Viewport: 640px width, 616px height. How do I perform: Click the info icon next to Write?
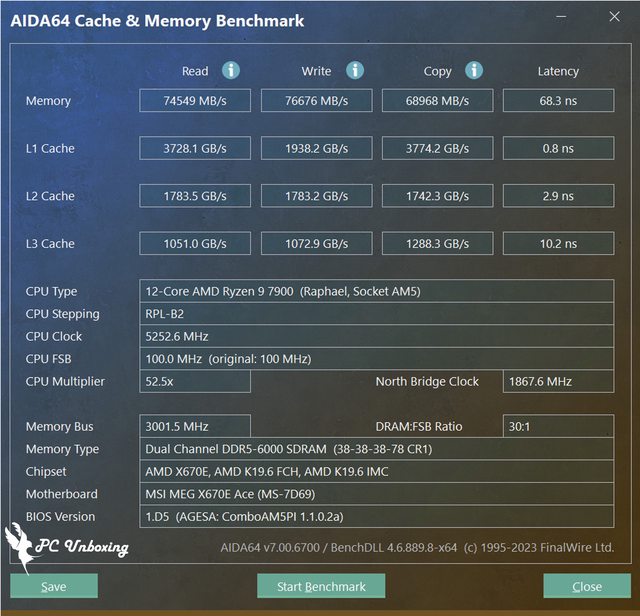355,70
